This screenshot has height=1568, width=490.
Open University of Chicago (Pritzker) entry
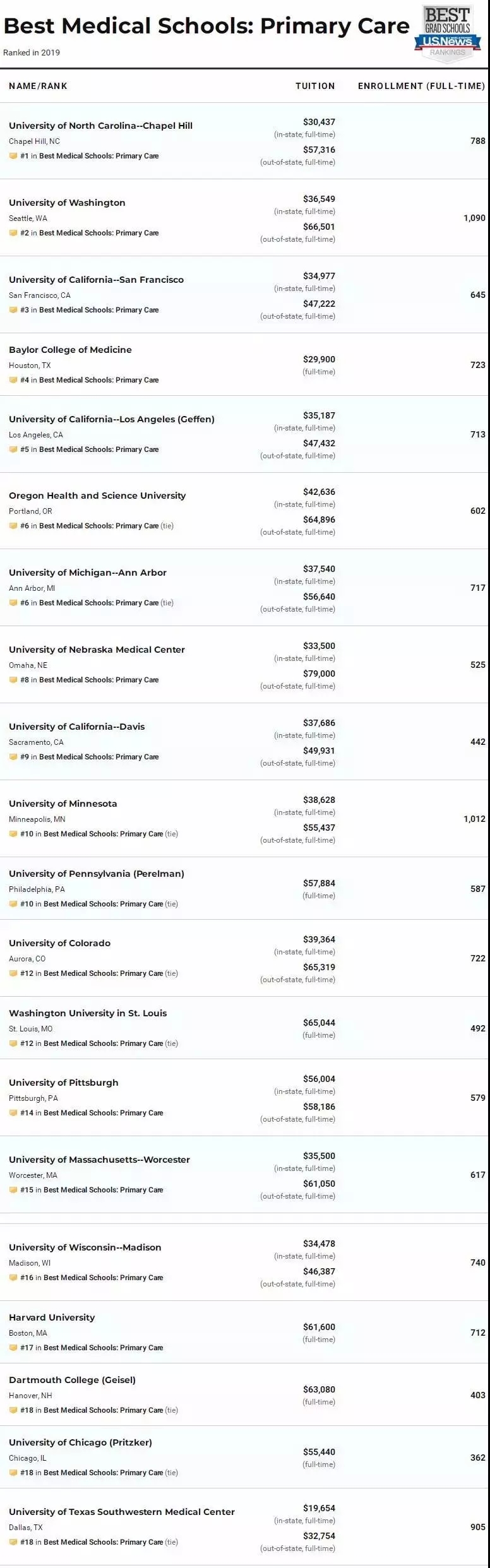tap(80, 1442)
